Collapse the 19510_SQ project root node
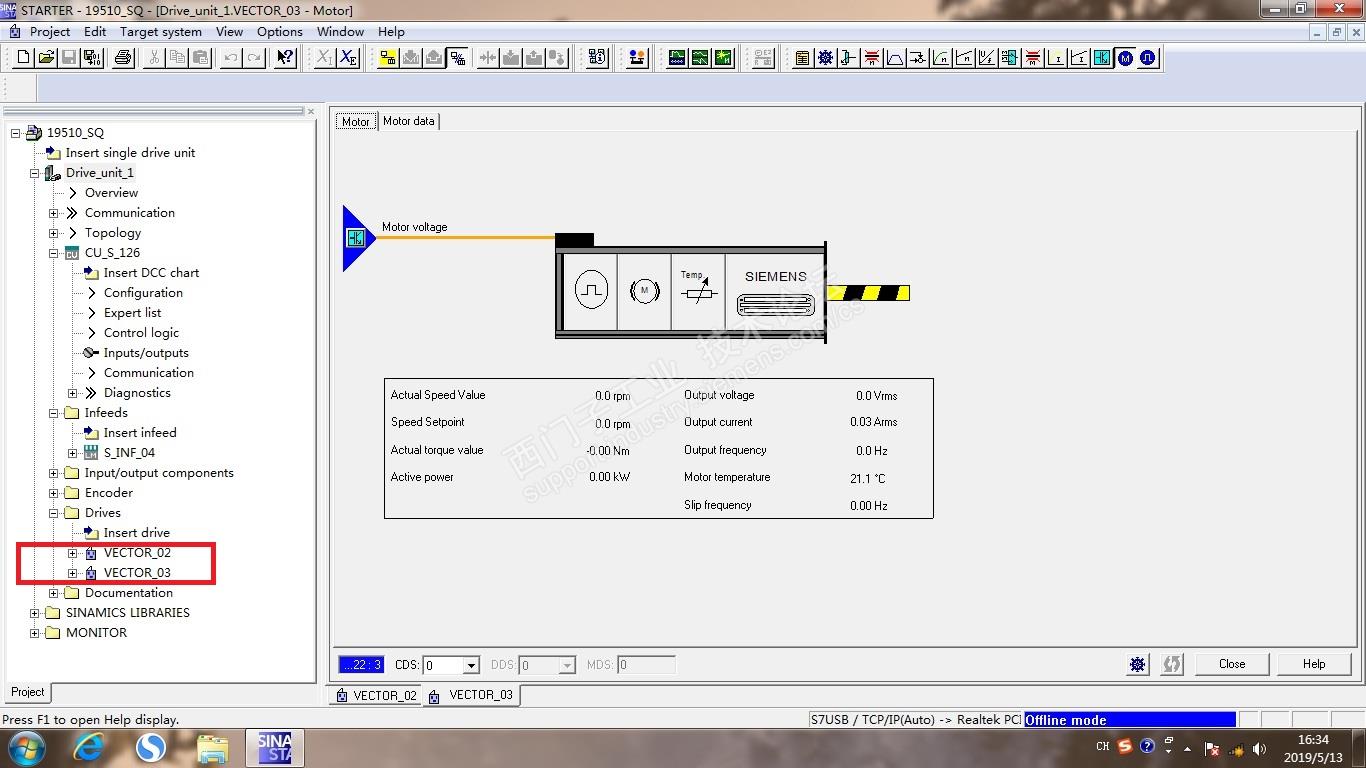Image resolution: width=1366 pixels, height=768 pixels. [16, 133]
